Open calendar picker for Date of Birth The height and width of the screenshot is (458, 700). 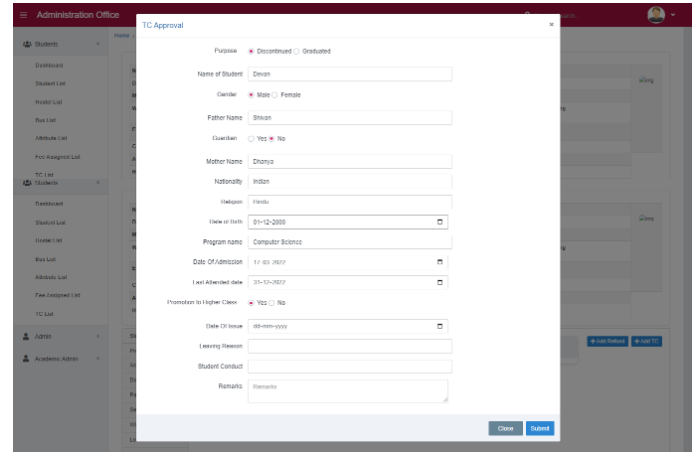441,222
